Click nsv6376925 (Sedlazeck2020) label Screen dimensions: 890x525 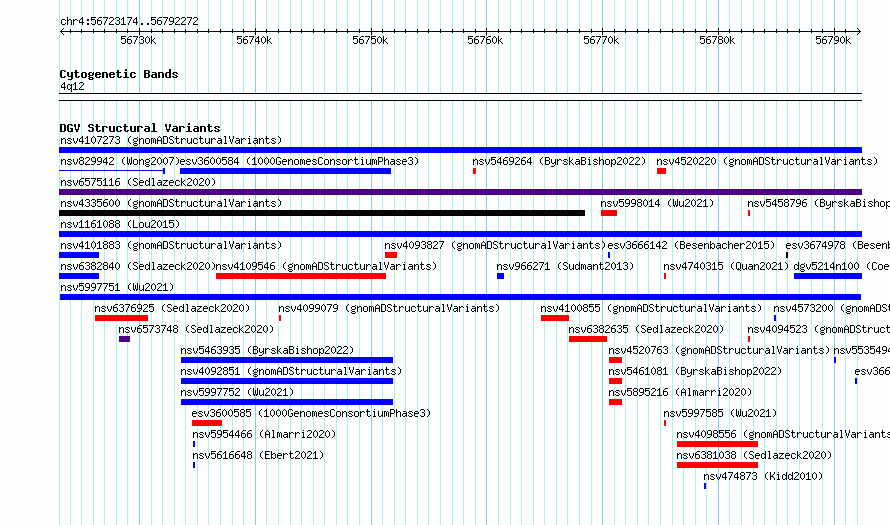tap(172, 308)
